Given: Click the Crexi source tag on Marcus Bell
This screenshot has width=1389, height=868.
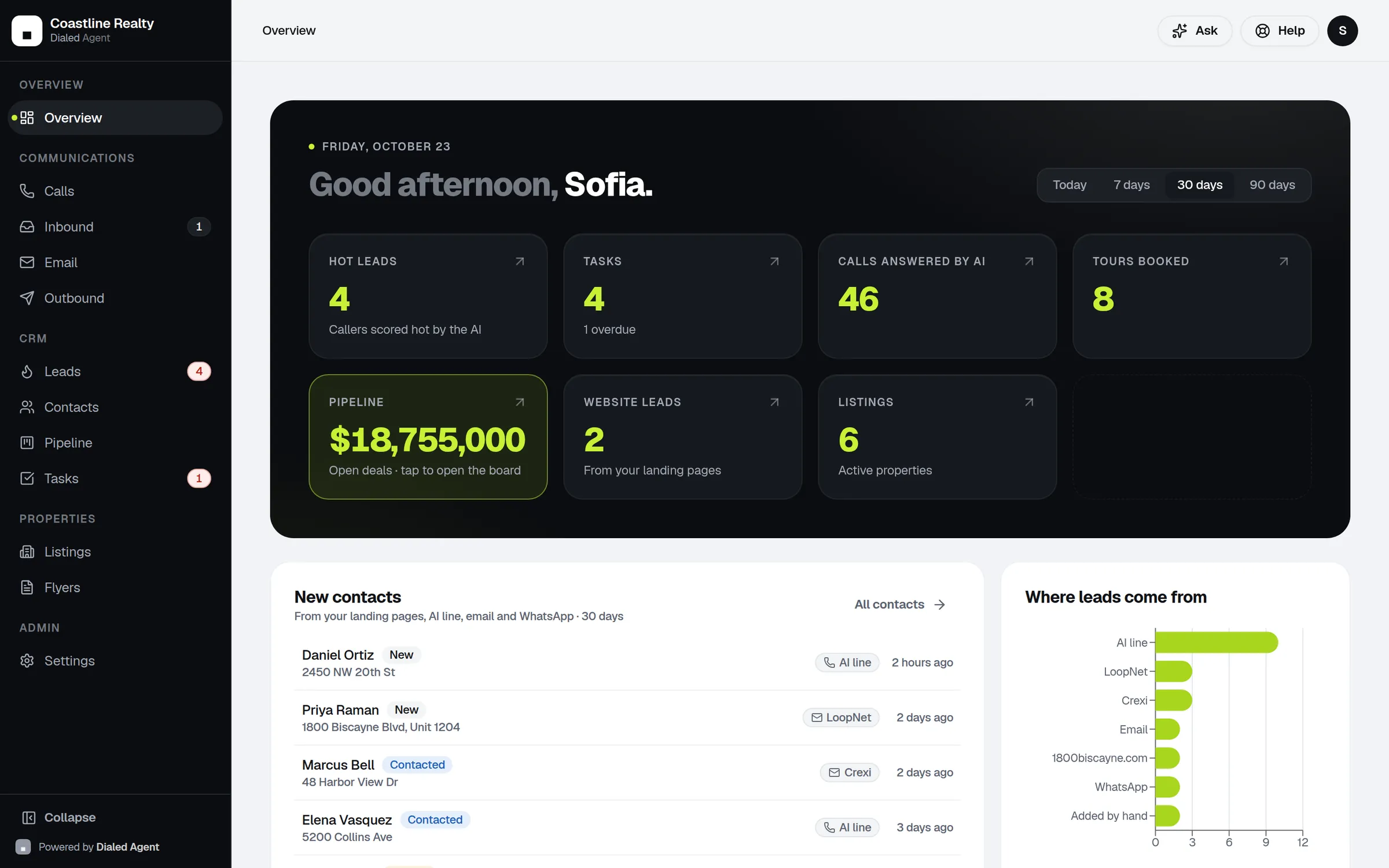Looking at the screenshot, I should 850,773.
